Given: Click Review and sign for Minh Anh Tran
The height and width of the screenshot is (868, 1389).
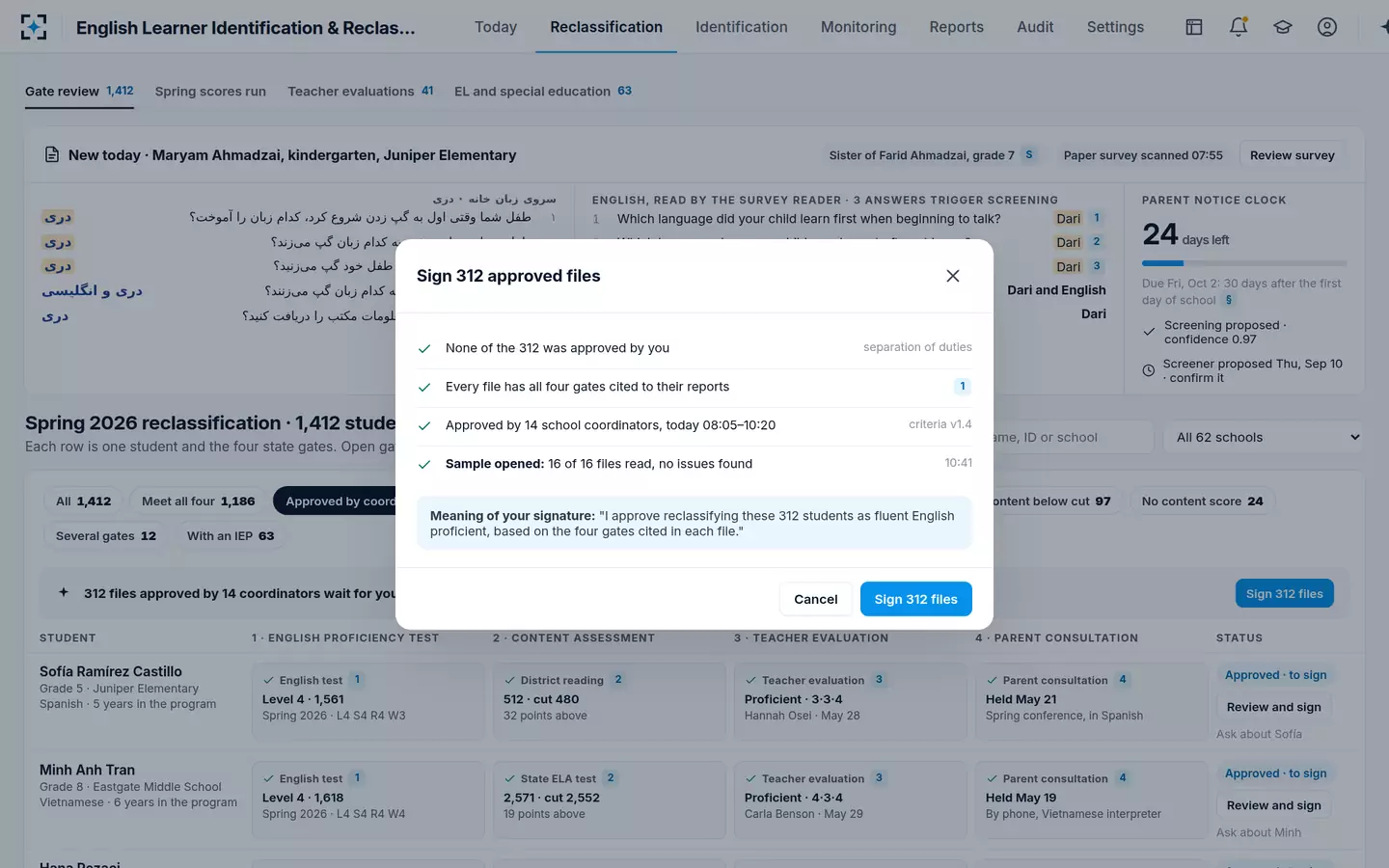Looking at the screenshot, I should (1274, 805).
